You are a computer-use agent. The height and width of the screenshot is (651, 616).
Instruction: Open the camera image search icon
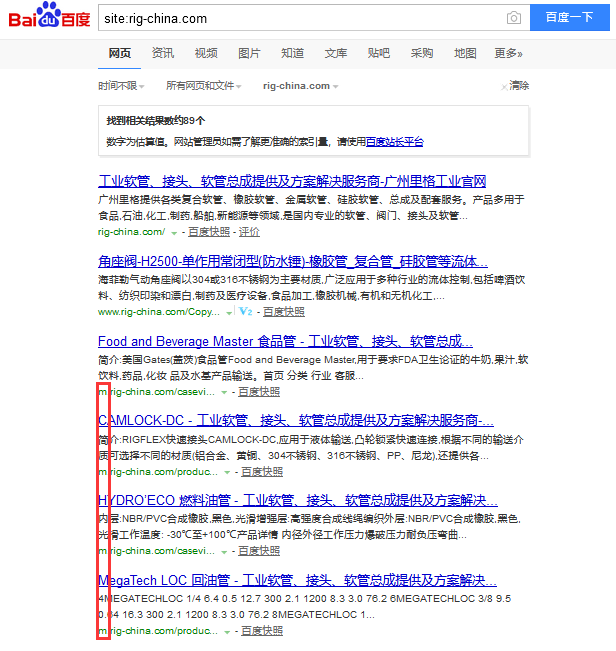coord(513,18)
